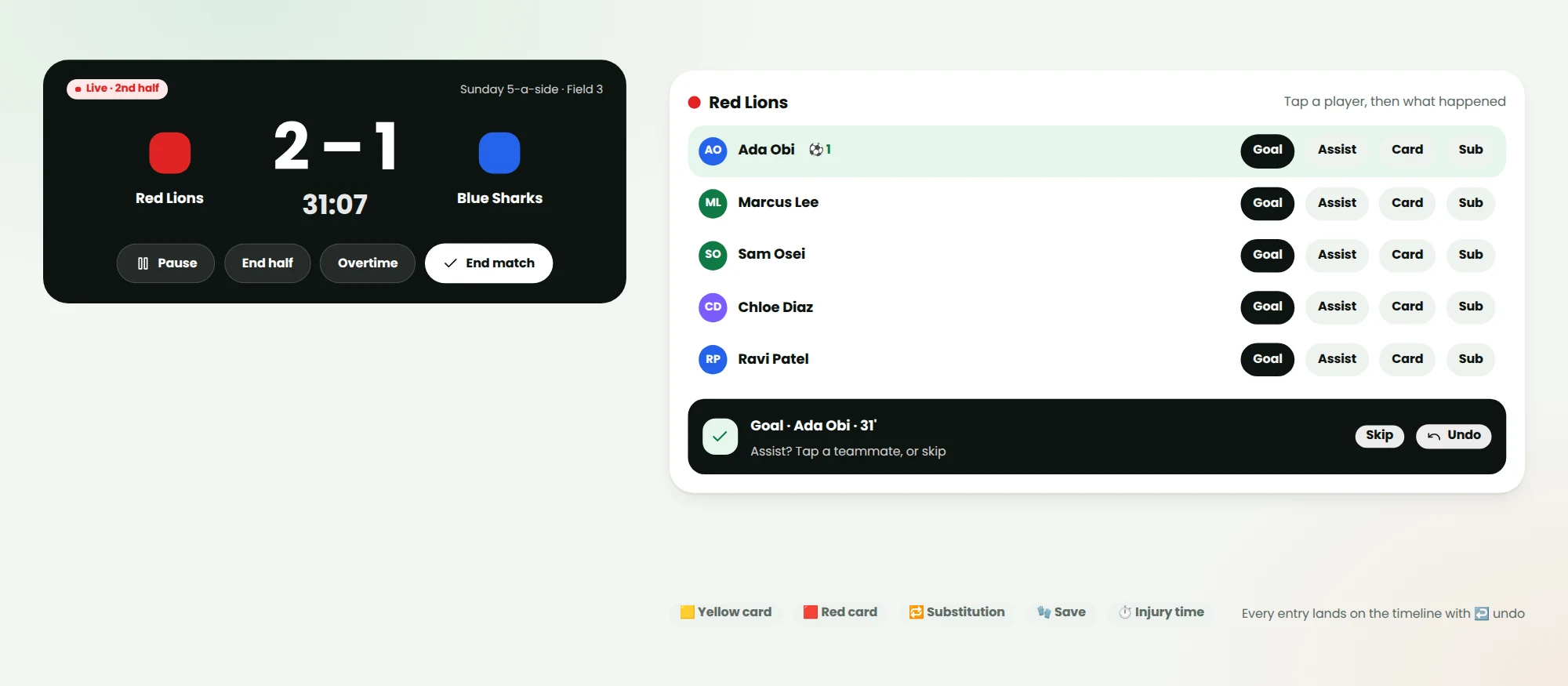Record a Goal for Ravi Patel
Viewport: 1568px width, 686px height.
tap(1267, 360)
